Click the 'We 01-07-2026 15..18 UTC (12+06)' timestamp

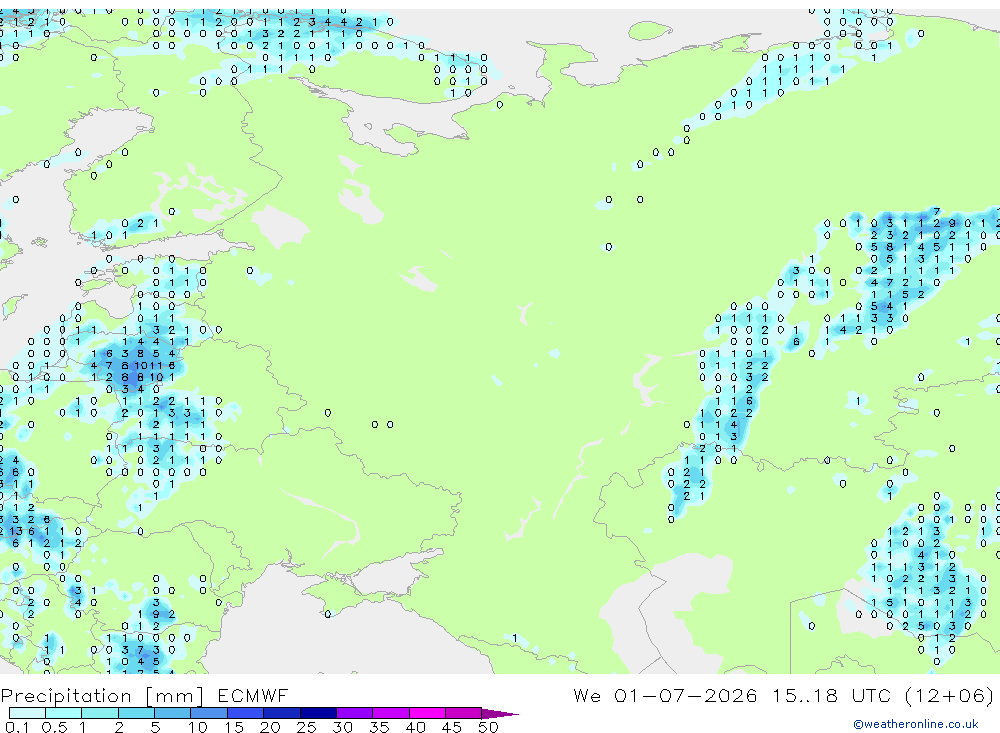[783, 696]
